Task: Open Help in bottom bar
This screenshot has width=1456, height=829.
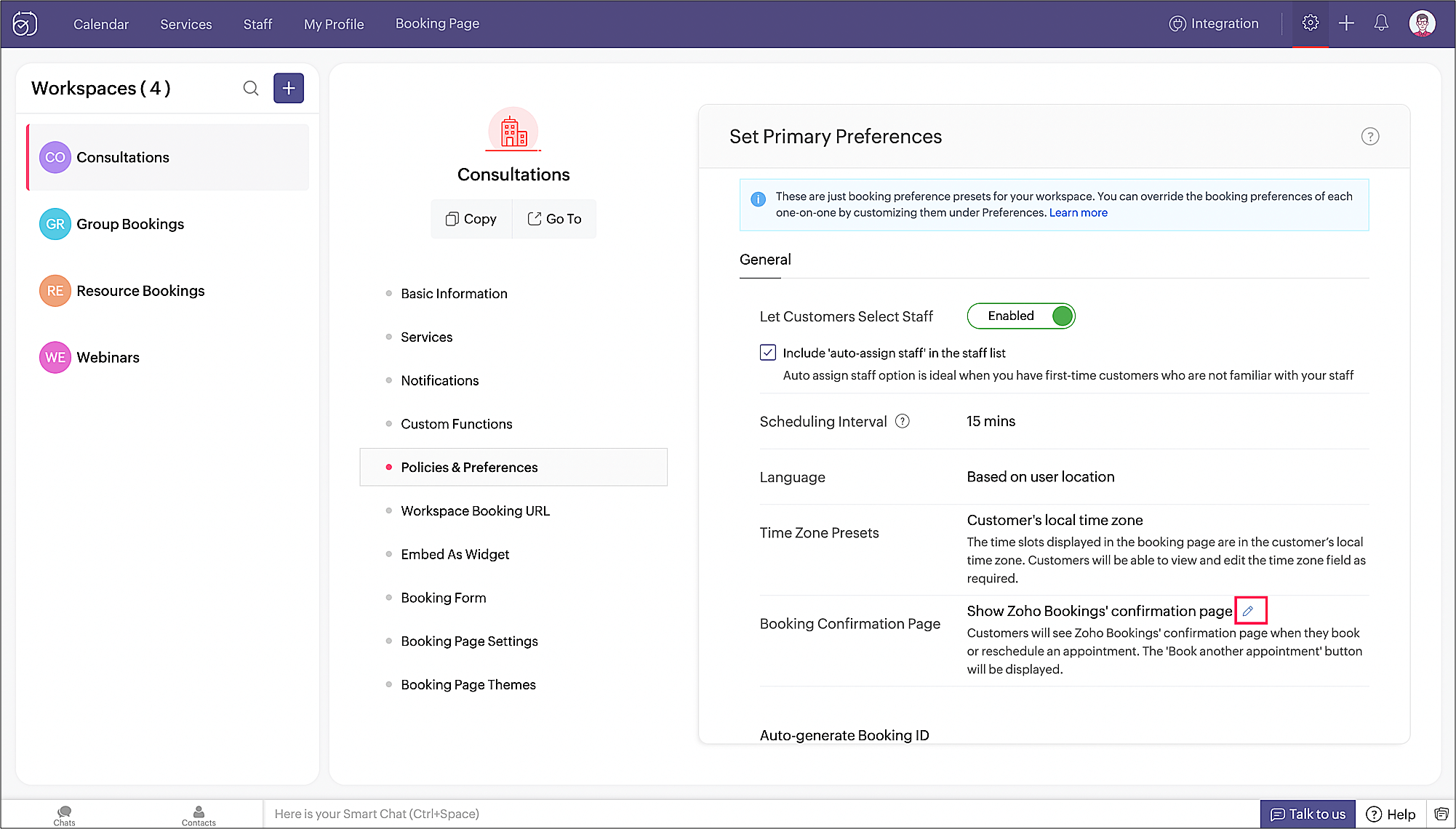Action: tap(1390, 814)
